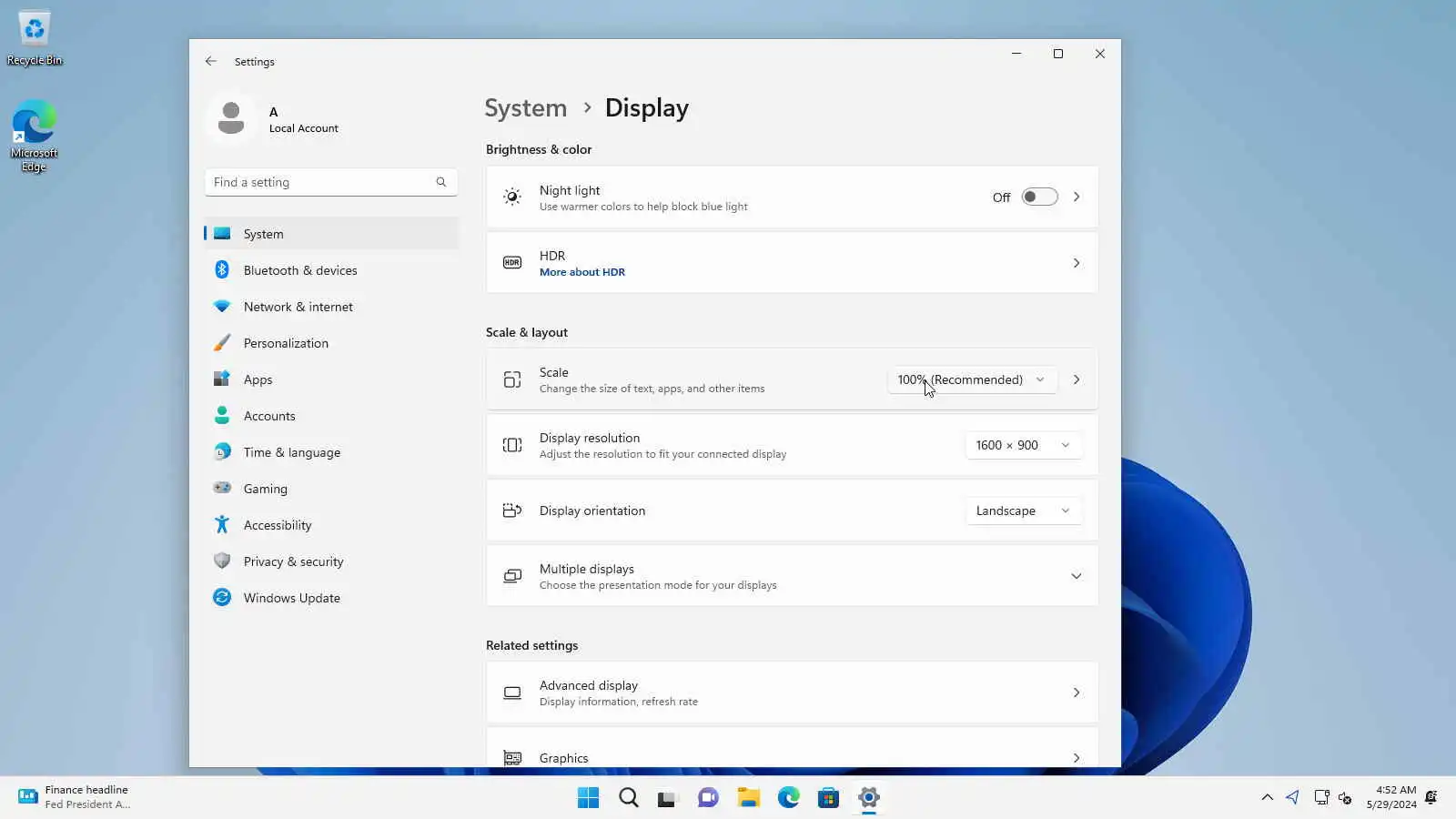Image resolution: width=1456 pixels, height=819 pixels.
Task: Click the network tray icon
Action: pos(1321,798)
